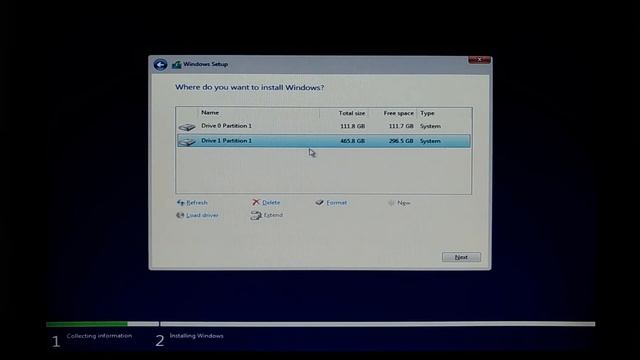640x360 pixels.
Task: Click the Installing Windows step label
Action: pyautogui.click(x=196, y=336)
